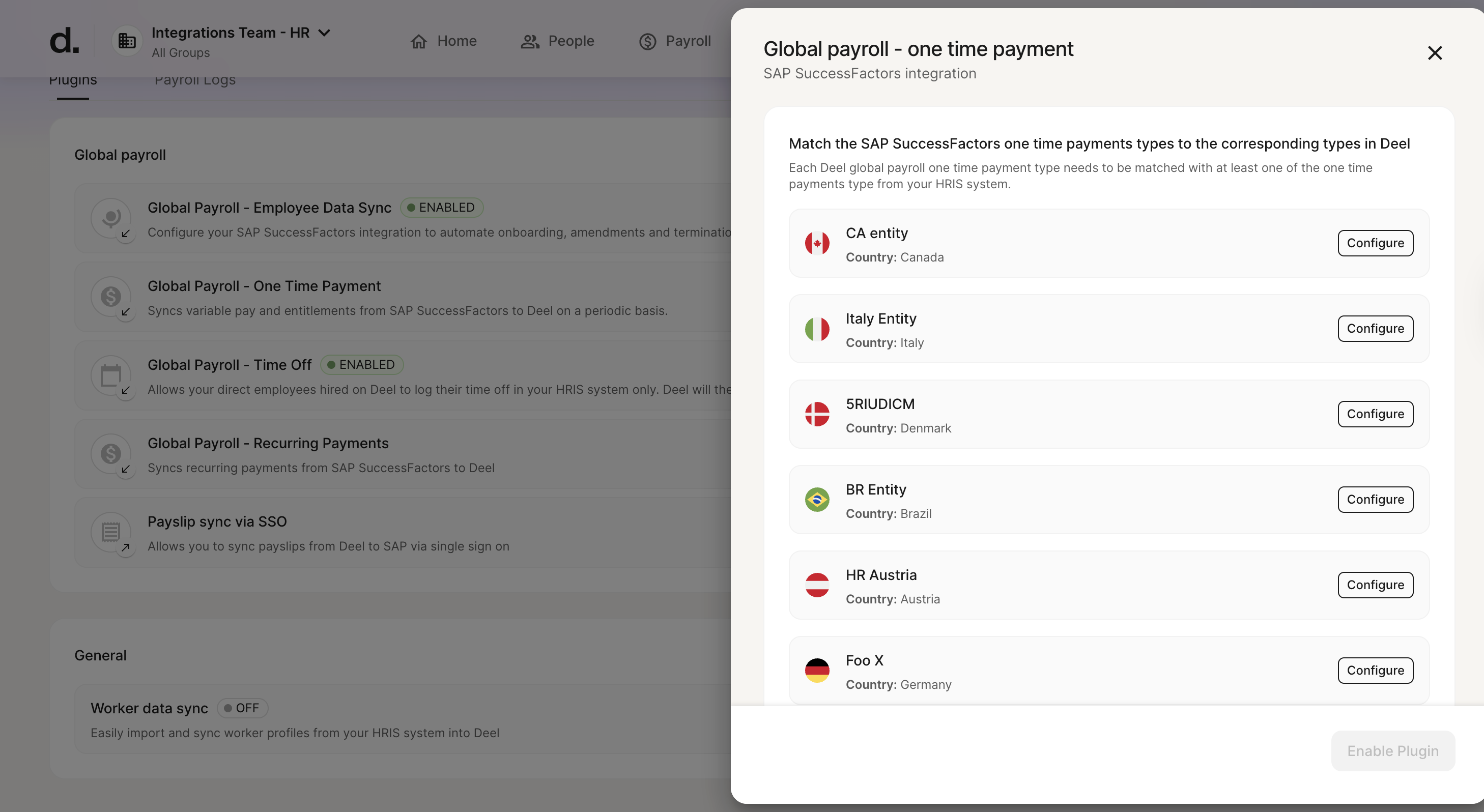Click the Employee Data Sync plugin icon
The height and width of the screenshot is (812, 1484).
pyautogui.click(x=111, y=218)
